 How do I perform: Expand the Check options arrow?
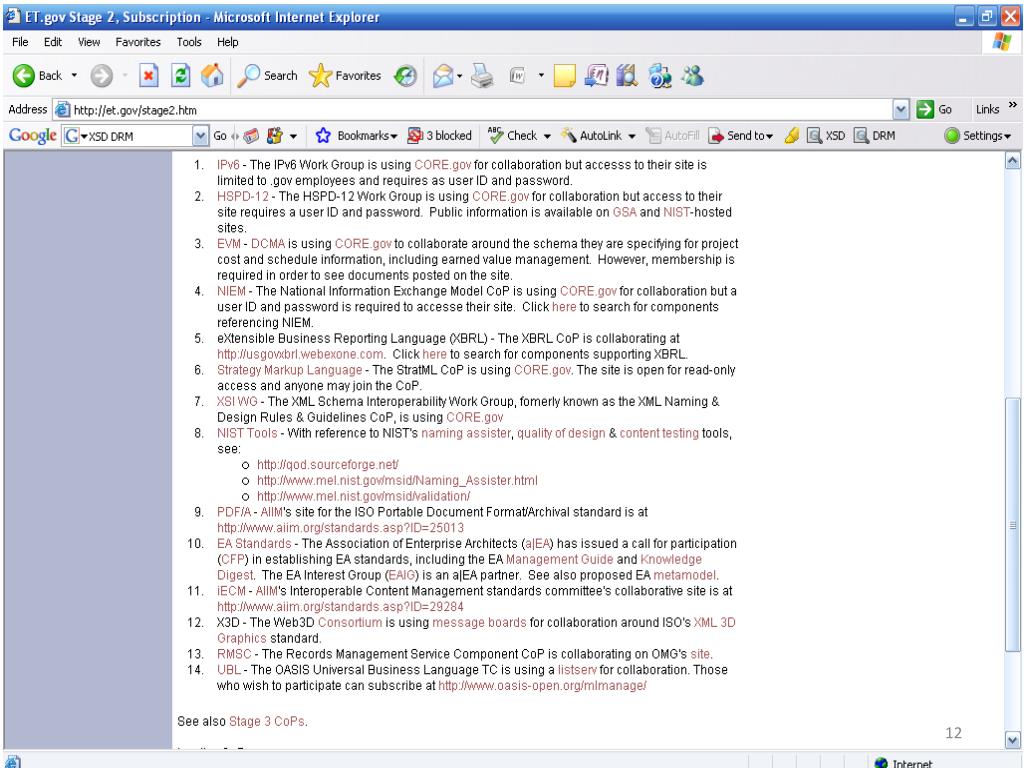[547, 136]
